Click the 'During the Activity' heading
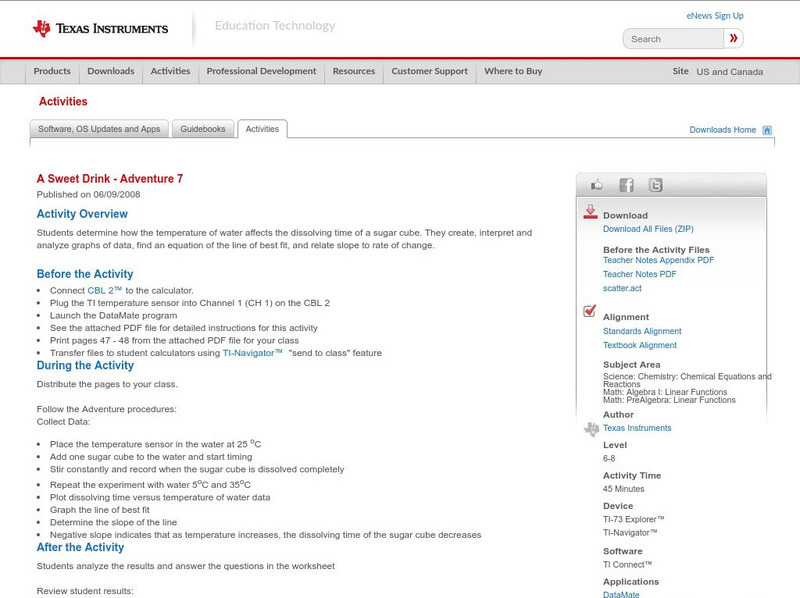This screenshot has height=598, width=800. (x=85, y=365)
